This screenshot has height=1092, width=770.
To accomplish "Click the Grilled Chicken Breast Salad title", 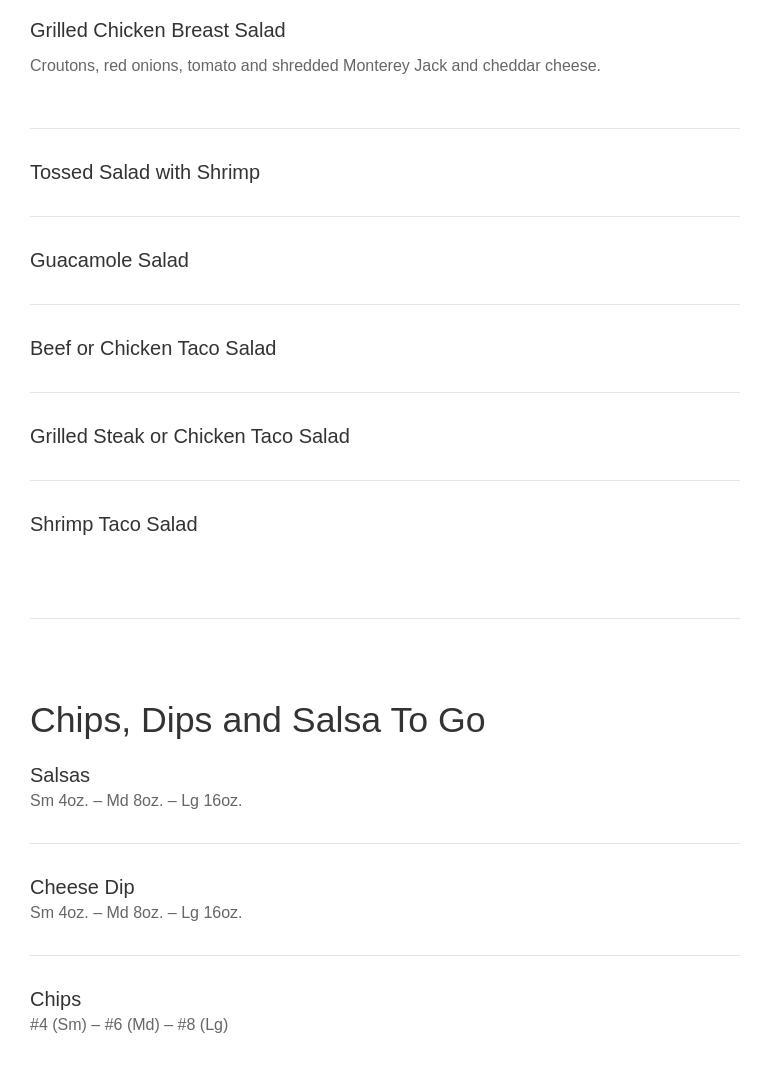I will click(157, 31).
